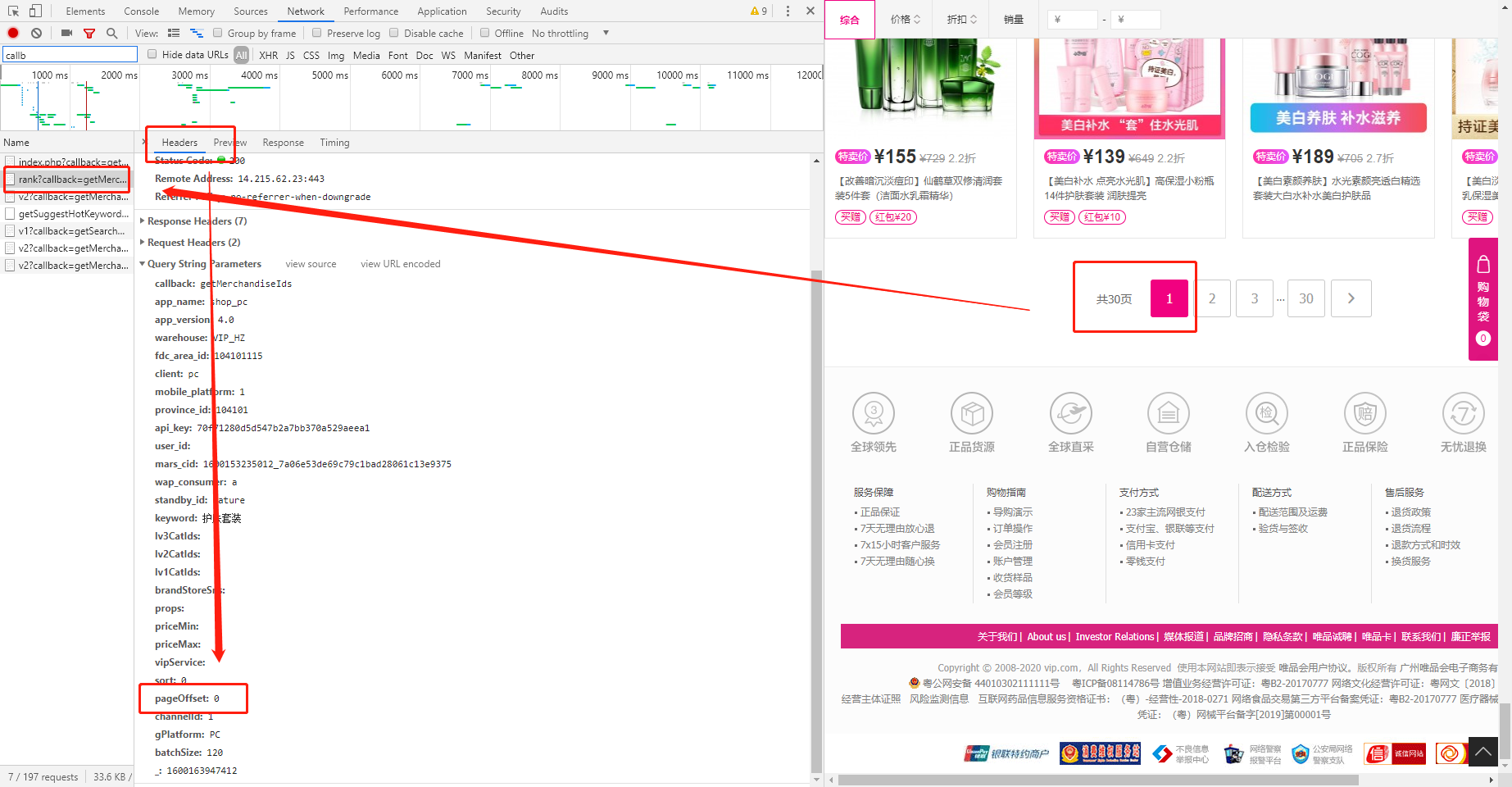This screenshot has width=1512, height=787.
Task: Go to results page 2
Action: [1212, 298]
